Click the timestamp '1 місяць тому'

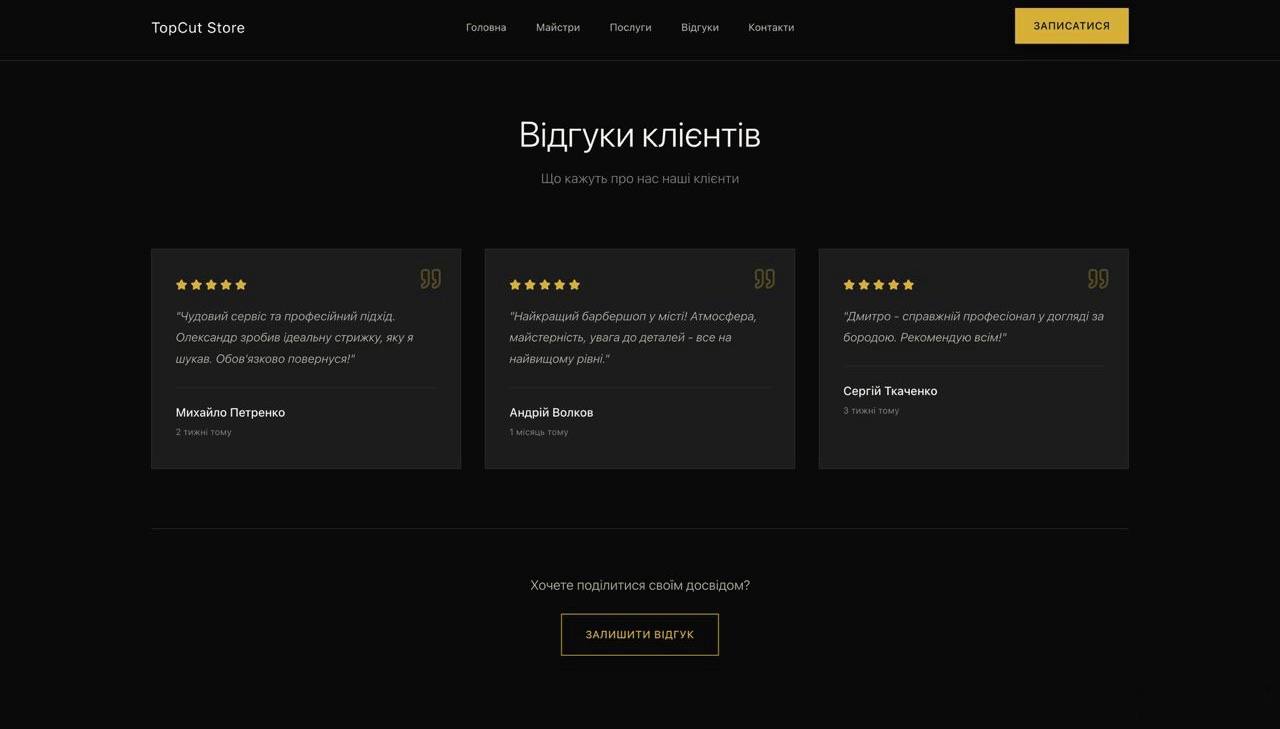(538, 432)
